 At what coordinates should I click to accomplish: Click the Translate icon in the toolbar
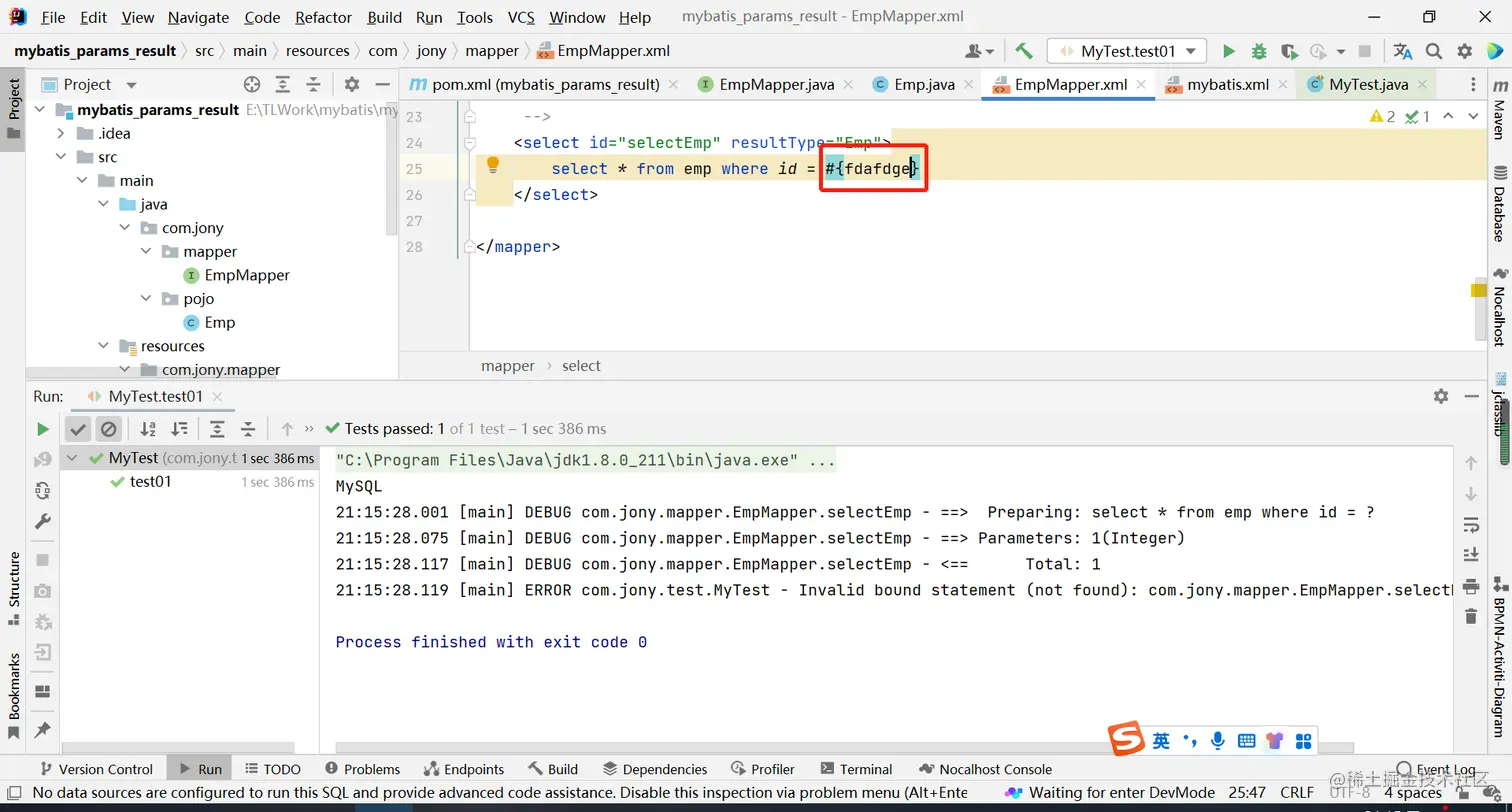1403,51
